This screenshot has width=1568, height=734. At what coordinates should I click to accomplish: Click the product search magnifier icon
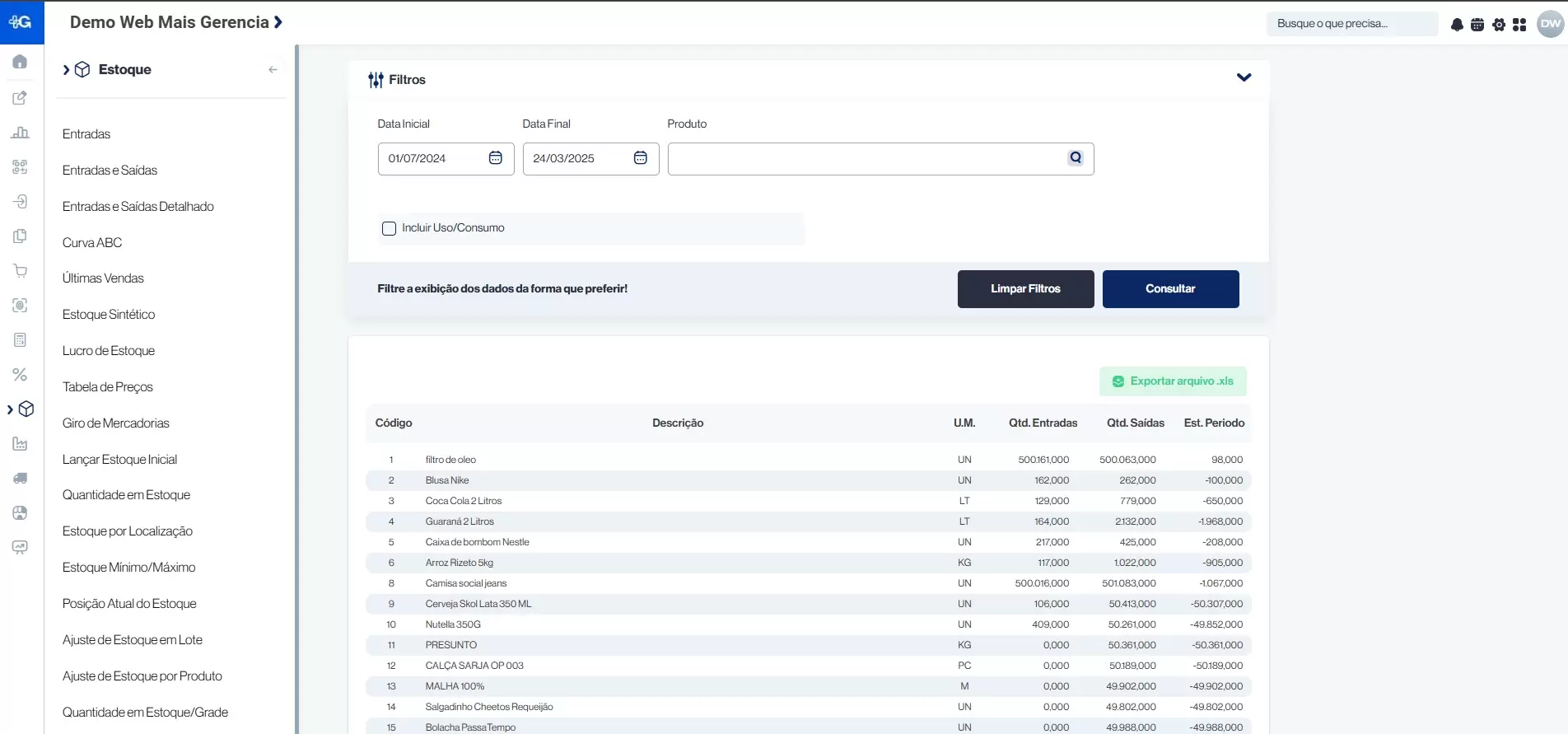[x=1076, y=158]
